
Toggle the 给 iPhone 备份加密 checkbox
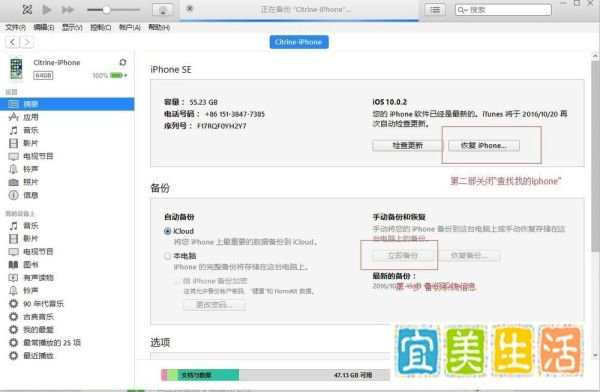coord(177,281)
